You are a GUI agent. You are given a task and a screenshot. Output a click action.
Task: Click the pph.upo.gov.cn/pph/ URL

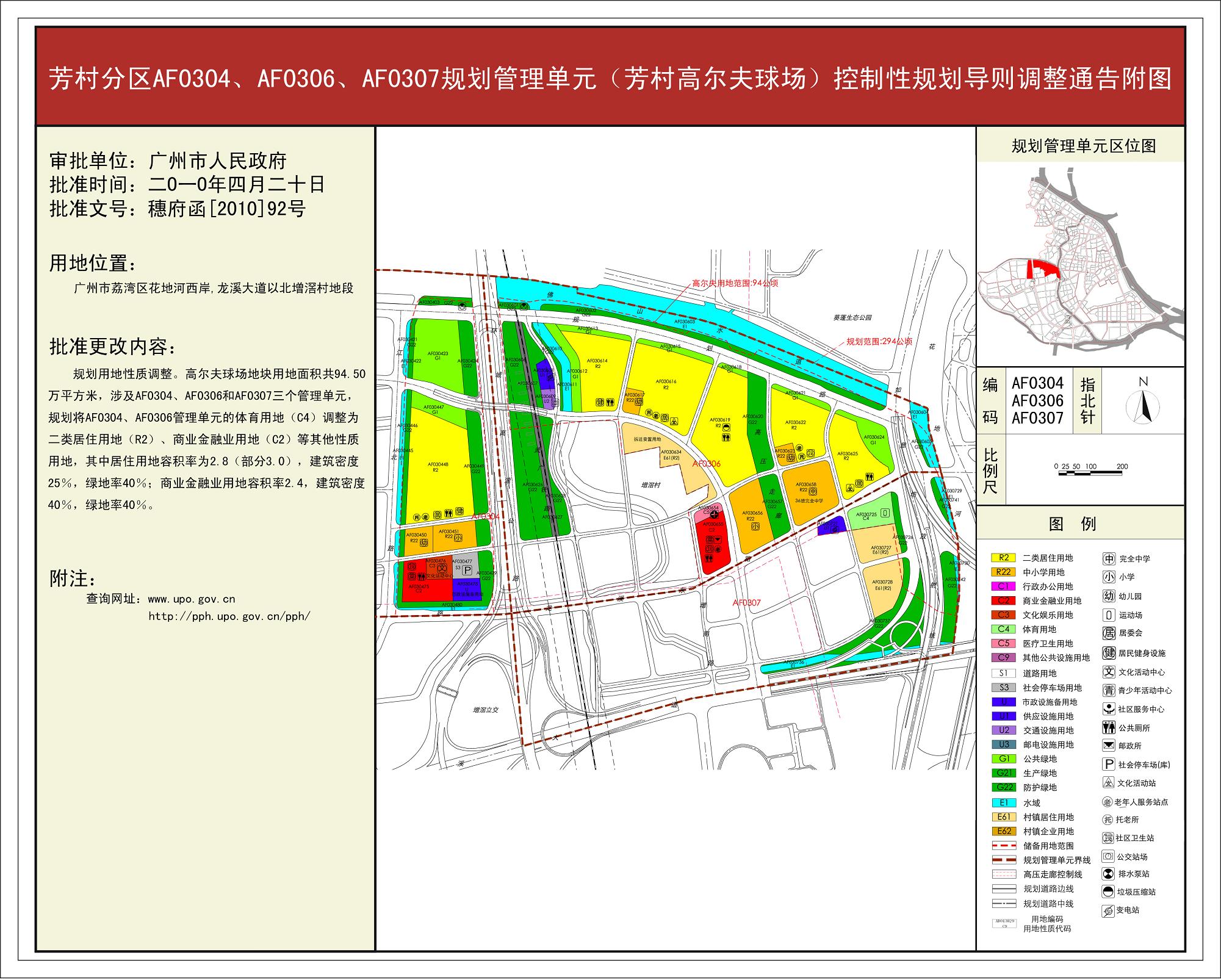click(x=229, y=616)
